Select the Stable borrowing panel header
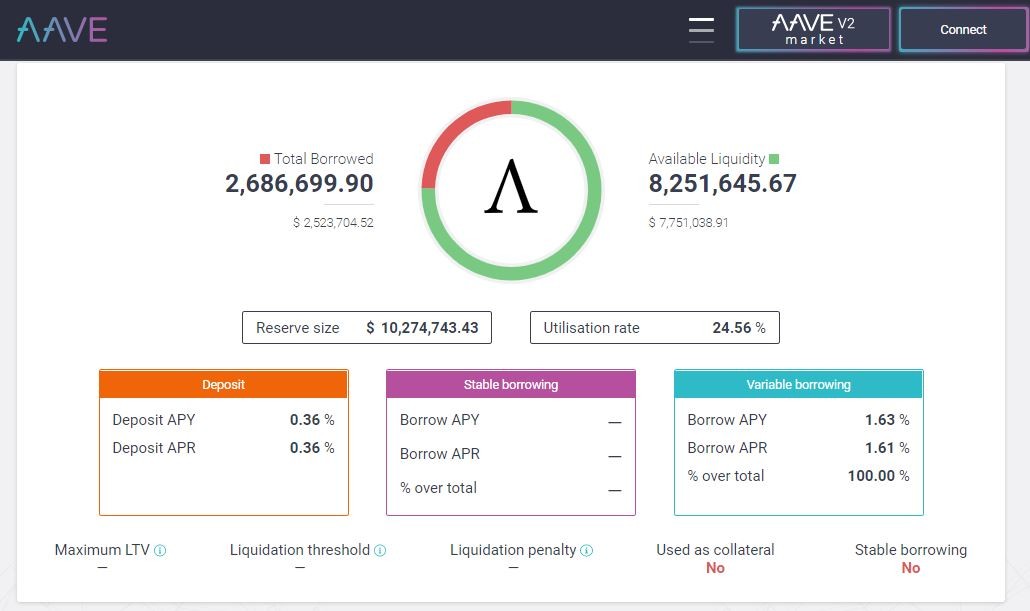This screenshot has width=1030, height=611. pos(511,384)
